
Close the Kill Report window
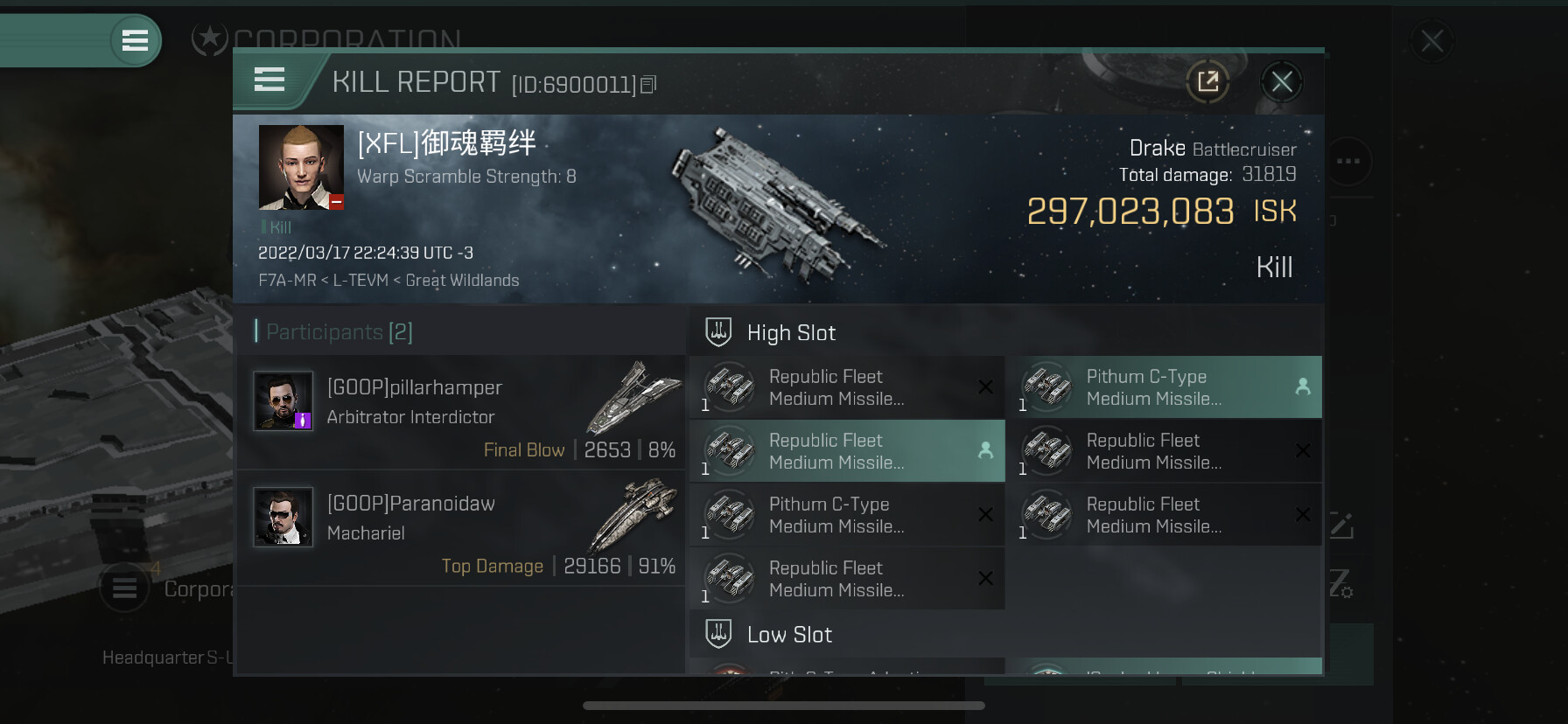click(1282, 82)
